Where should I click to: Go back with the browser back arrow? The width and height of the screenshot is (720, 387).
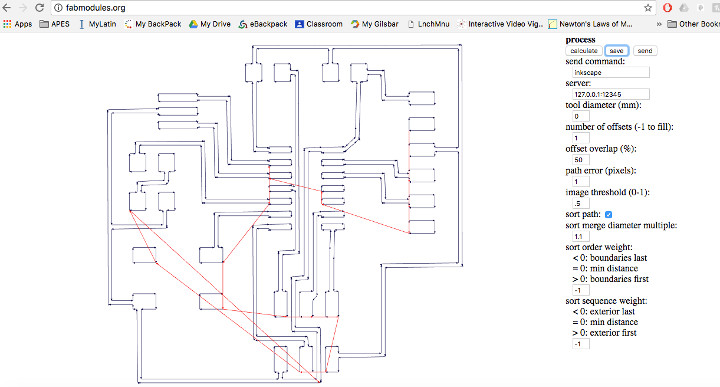pyautogui.click(x=6, y=8)
